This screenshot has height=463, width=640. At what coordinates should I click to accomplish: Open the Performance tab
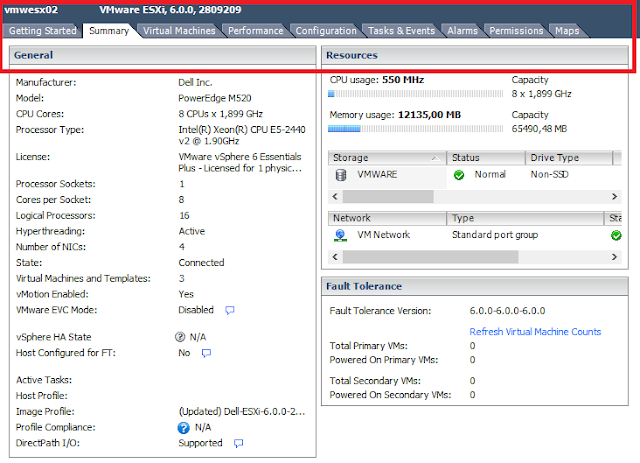pos(256,31)
